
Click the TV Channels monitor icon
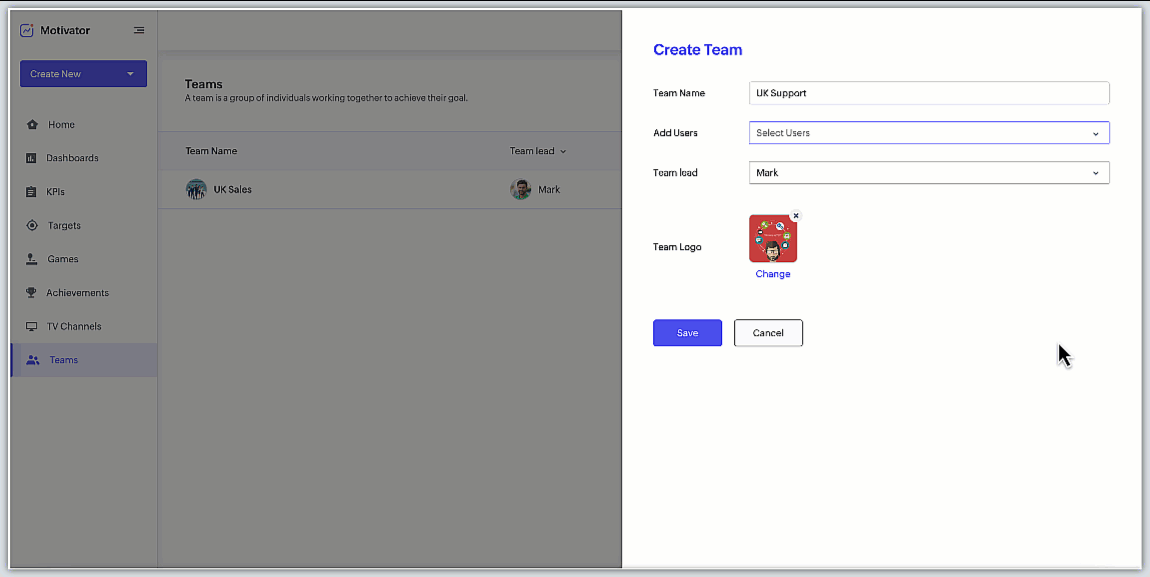tap(32, 327)
